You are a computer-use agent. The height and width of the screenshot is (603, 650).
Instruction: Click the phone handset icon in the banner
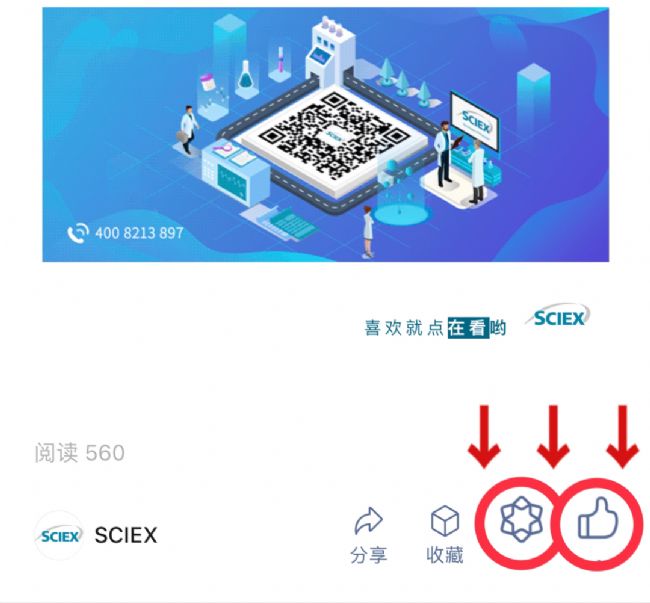(x=78, y=232)
